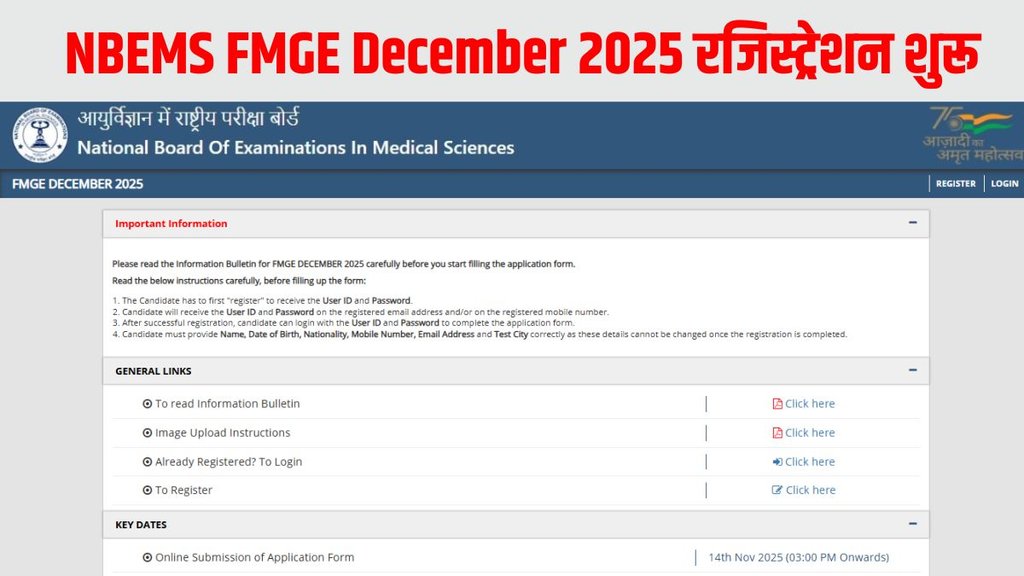Open the PDF icon beside Information Bulletin link

coord(777,403)
